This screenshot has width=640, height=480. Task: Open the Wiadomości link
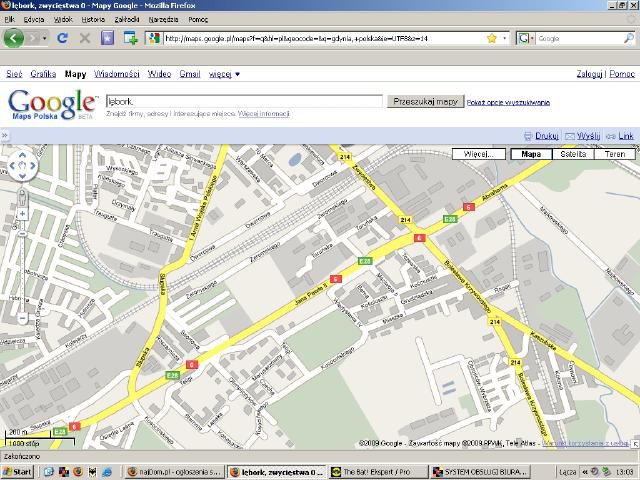116,74
